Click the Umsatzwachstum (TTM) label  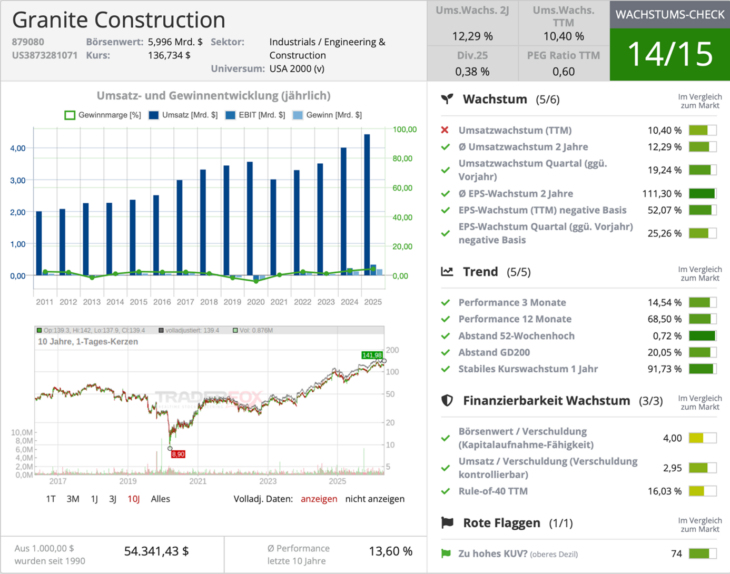pyautogui.click(x=515, y=130)
